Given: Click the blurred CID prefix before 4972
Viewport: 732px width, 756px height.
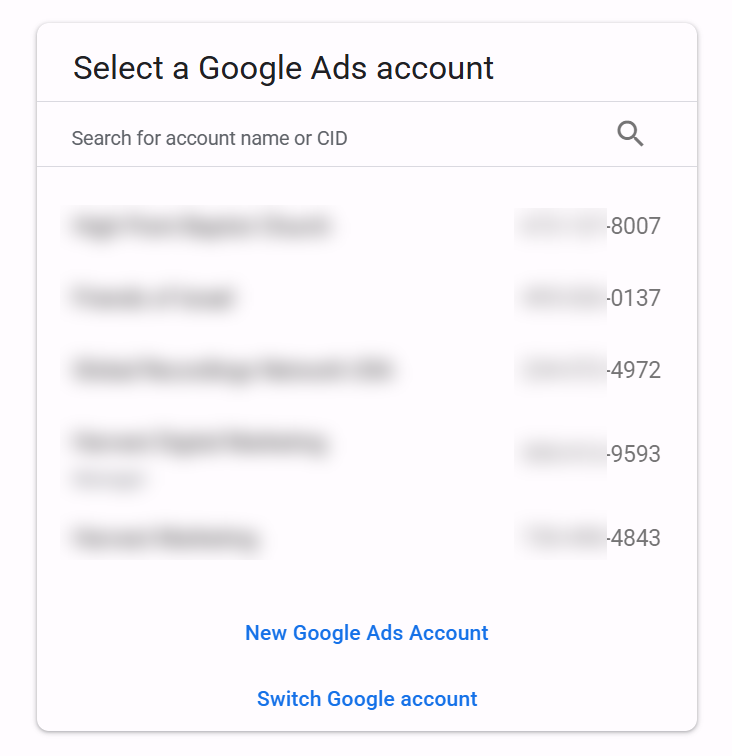Looking at the screenshot, I should [560, 370].
